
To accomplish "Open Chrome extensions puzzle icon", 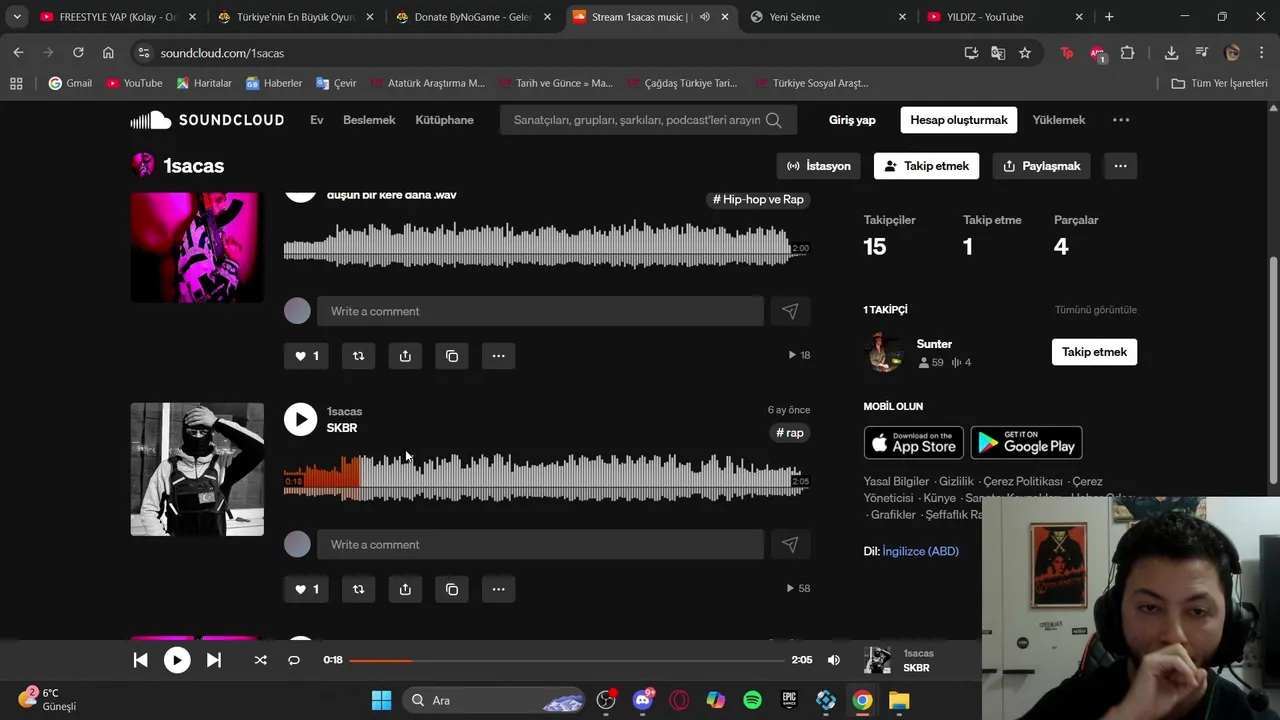I will point(1127,53).
